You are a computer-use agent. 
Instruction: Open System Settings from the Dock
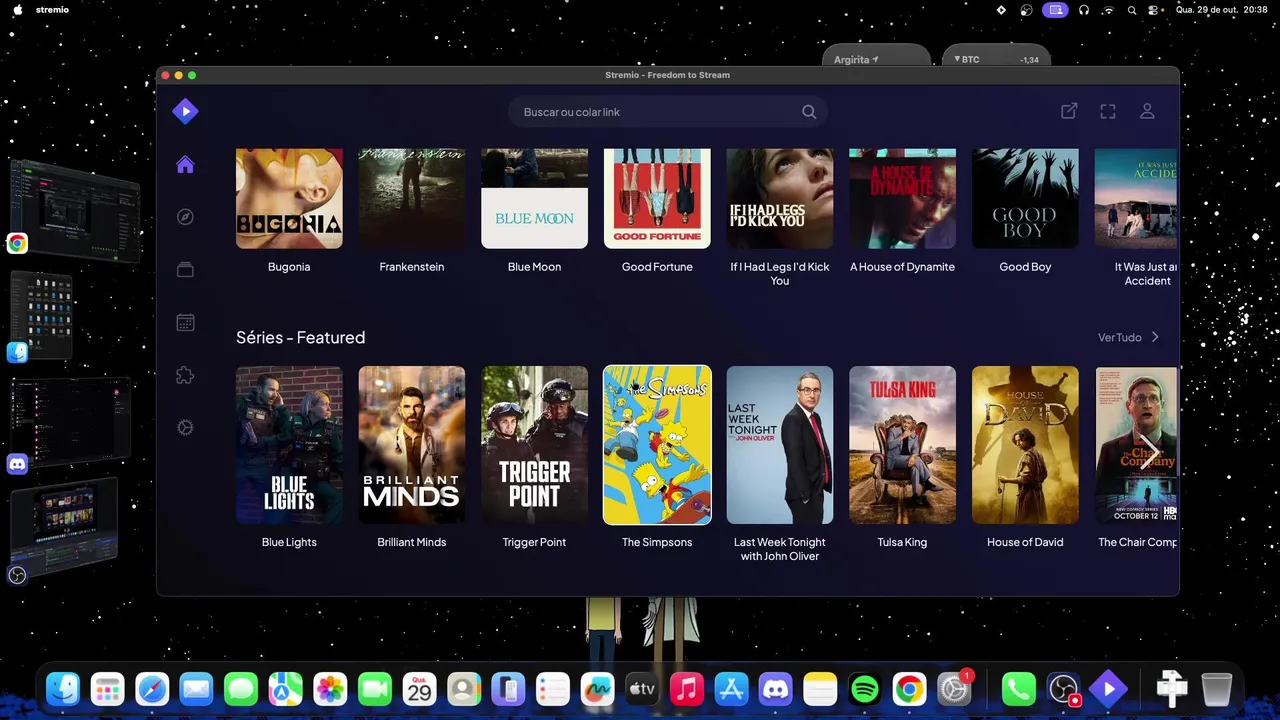tap(954, 689)
